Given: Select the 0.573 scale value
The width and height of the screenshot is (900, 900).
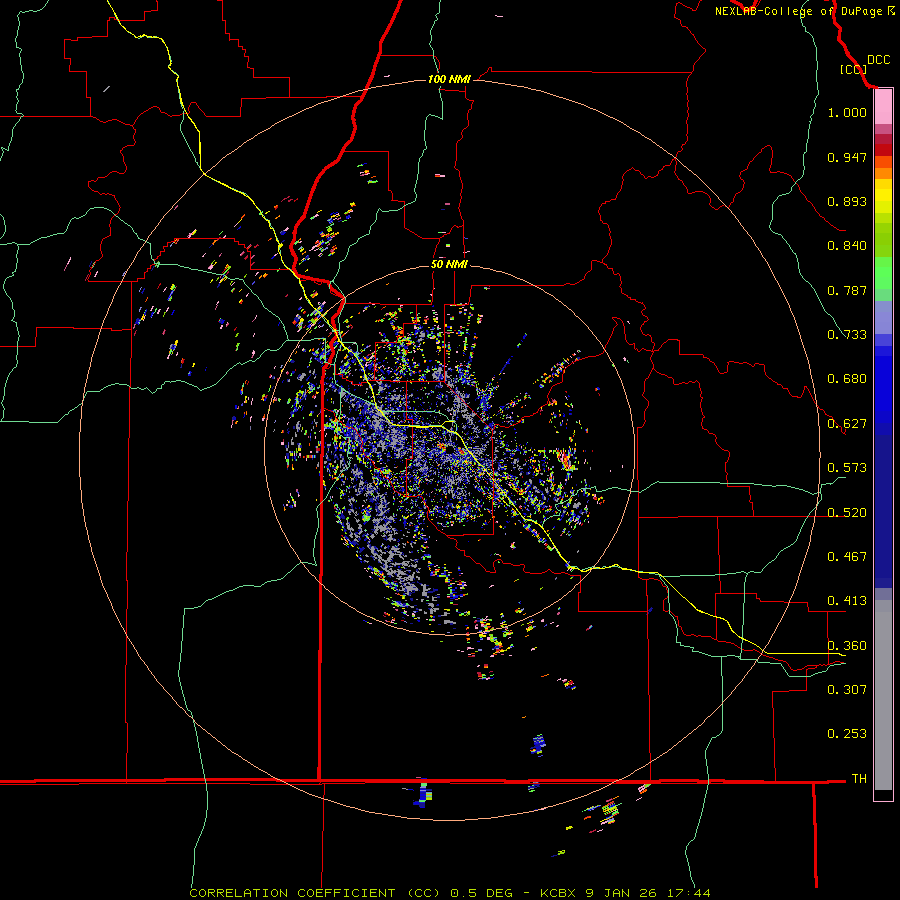Looking at the screenshot, I should pyautogui.click(x=847, y=468).
